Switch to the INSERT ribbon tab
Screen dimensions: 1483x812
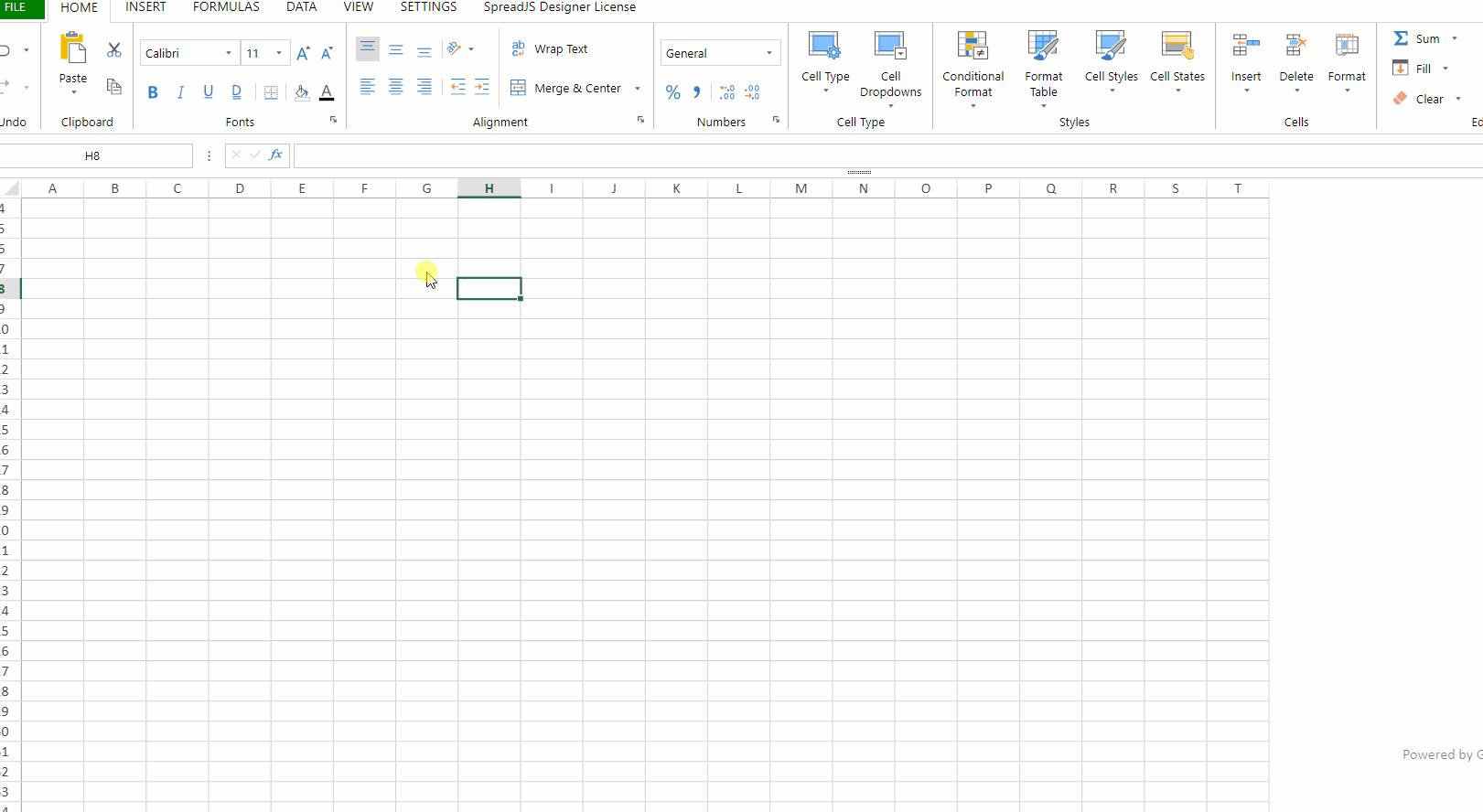145,7
